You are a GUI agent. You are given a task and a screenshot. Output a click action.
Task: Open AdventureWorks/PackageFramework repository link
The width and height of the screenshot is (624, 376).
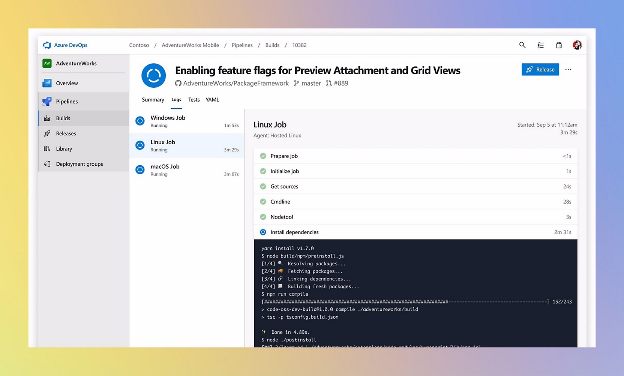(232, 83)
